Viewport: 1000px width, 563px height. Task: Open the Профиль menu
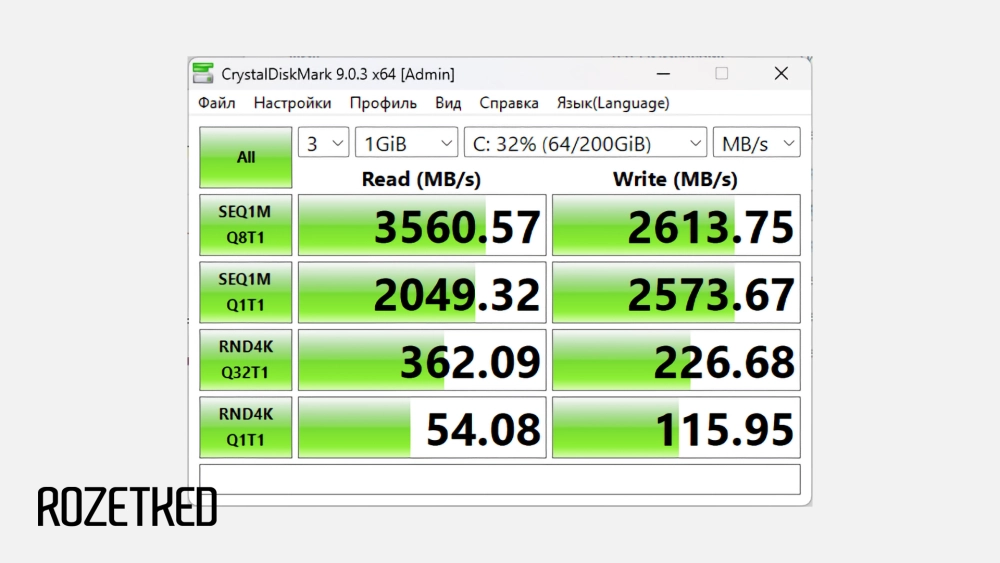tap(383, 103)
